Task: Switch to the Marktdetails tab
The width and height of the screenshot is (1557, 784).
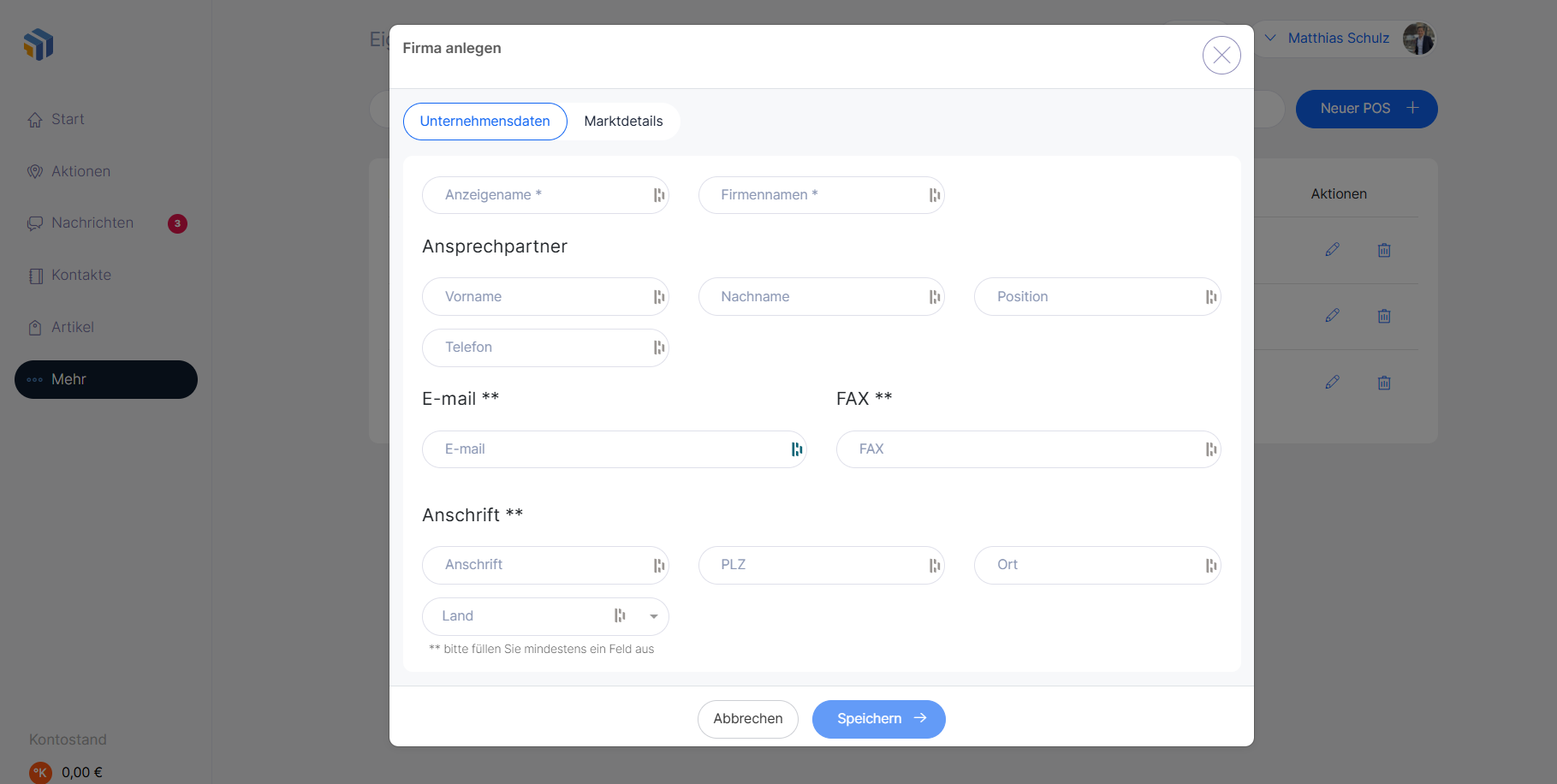Action: pyautogui.click(x=623, y=122)
